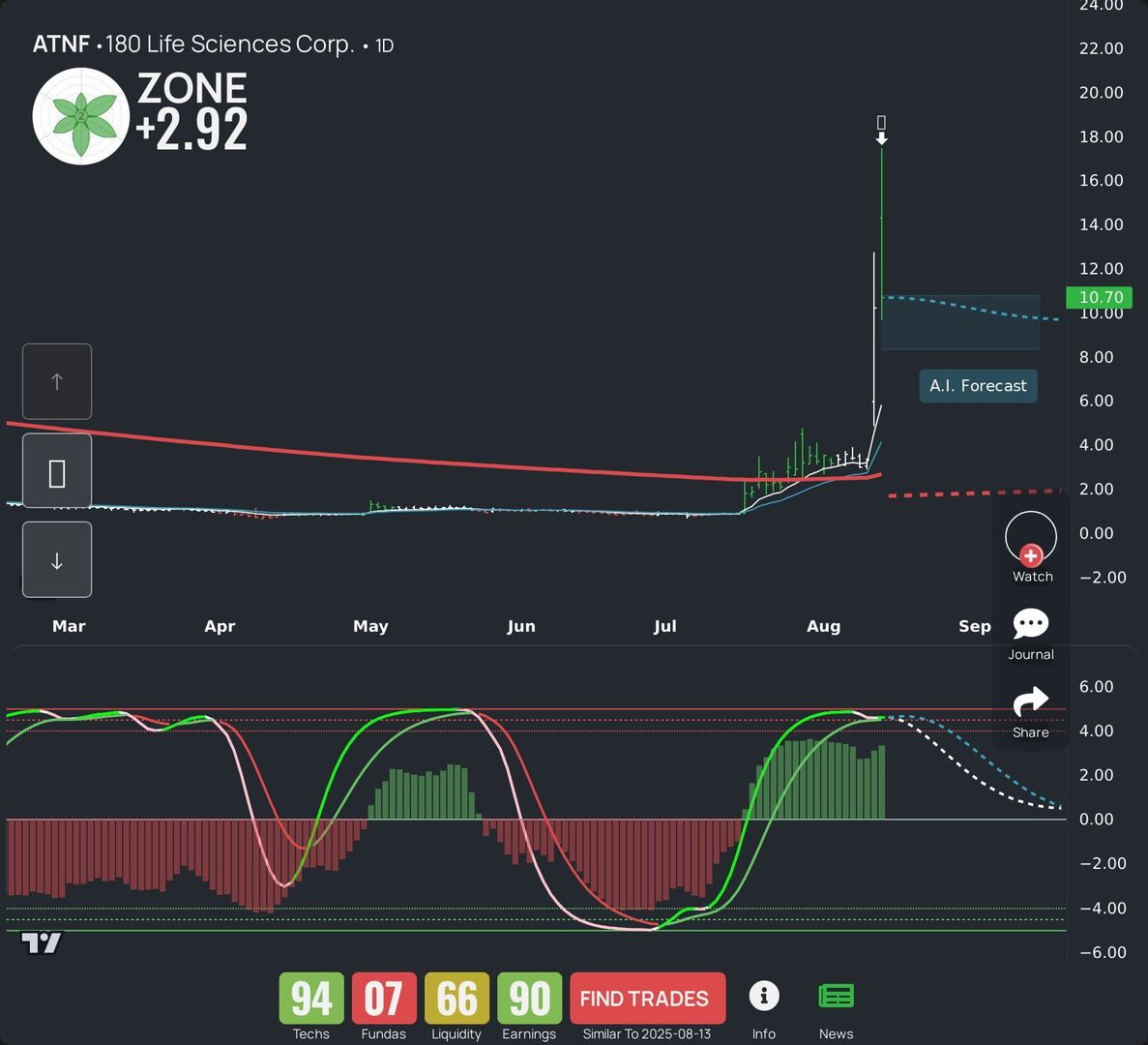Click the Similar To 2025-08-13 text
Viewport: 1148px width, 1045px height.
(646, 1034)
